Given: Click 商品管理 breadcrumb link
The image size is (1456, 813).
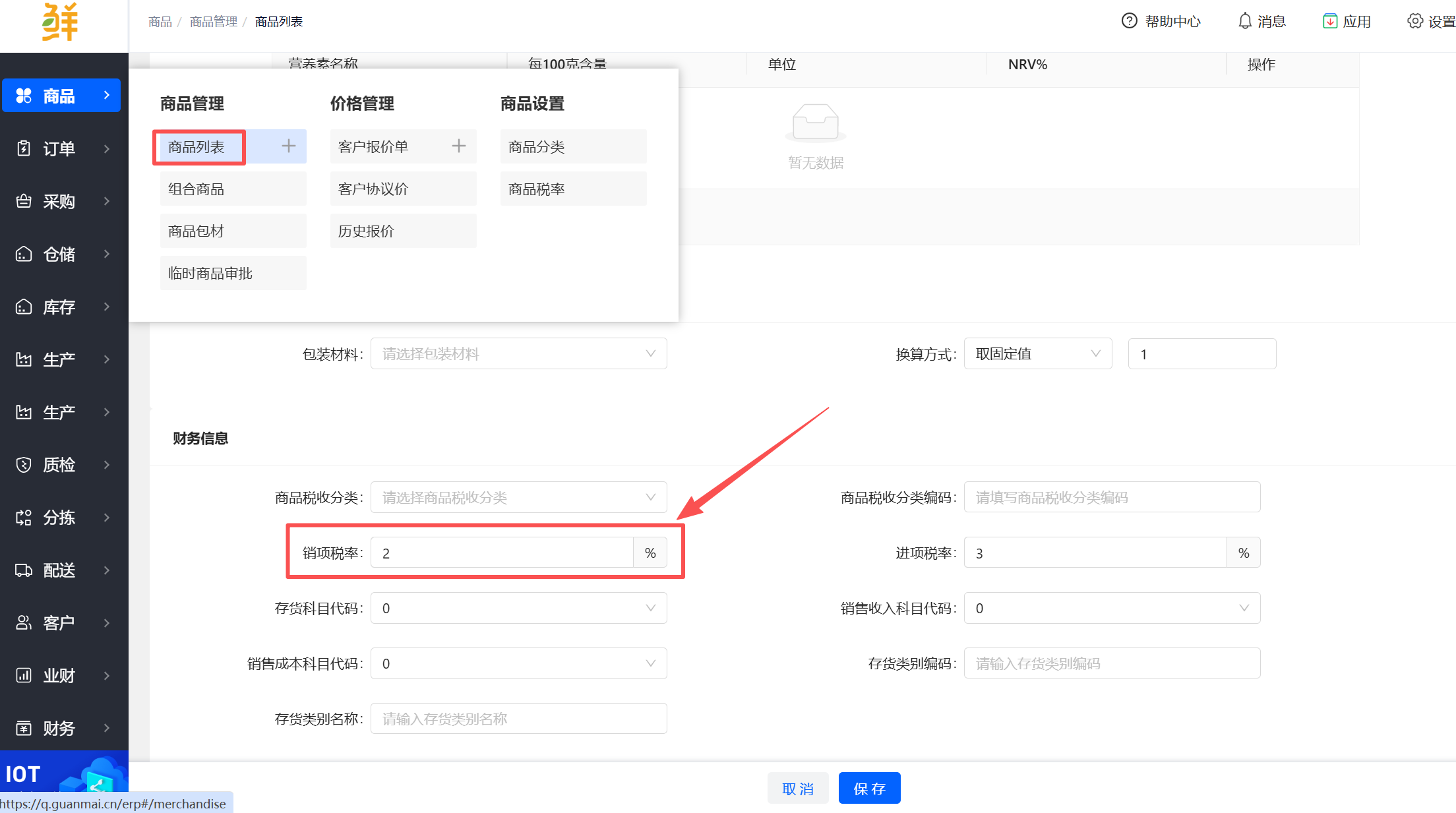Looking at the screenshot, I should pos(213,22).
